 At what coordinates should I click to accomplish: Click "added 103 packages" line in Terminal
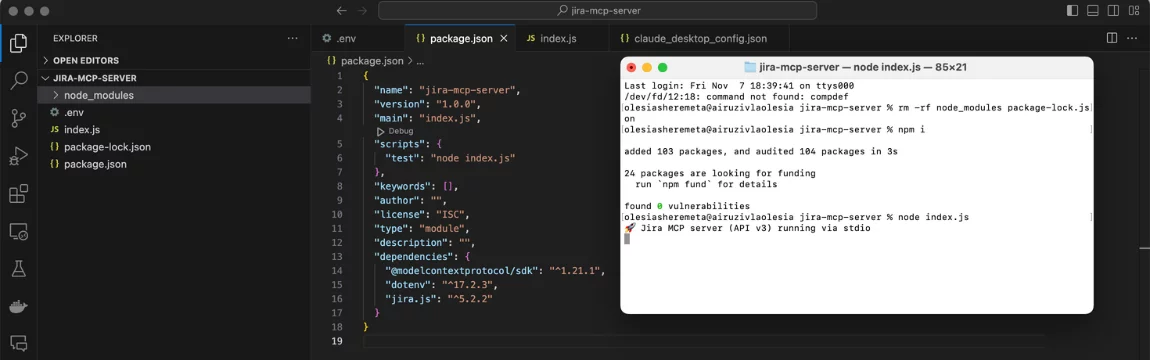coord(761,152)
